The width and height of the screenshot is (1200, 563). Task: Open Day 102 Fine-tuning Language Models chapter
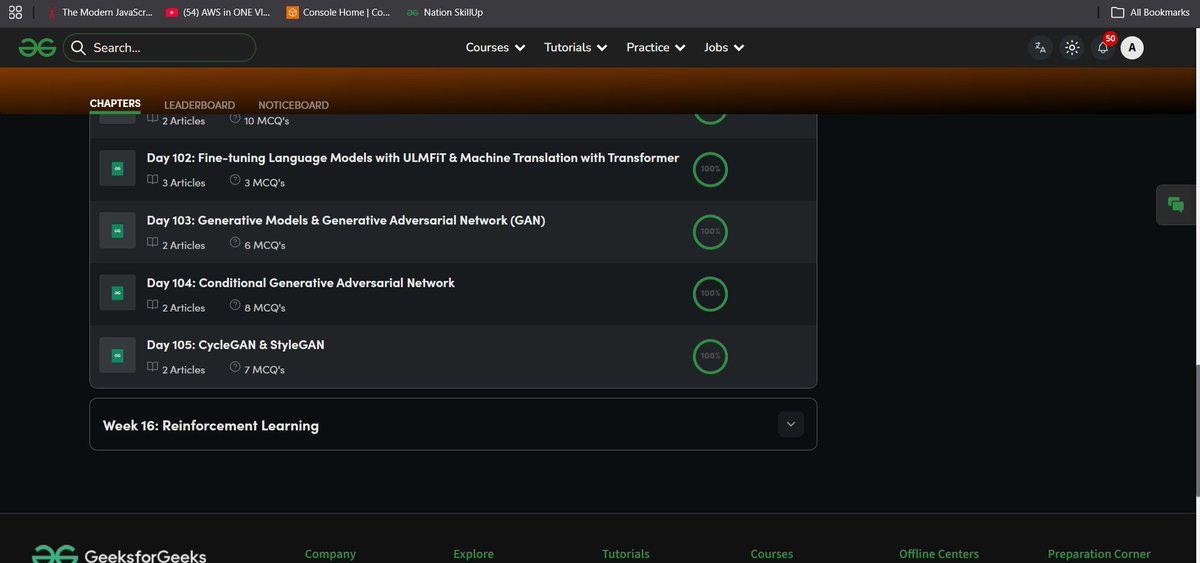[413, 158]
